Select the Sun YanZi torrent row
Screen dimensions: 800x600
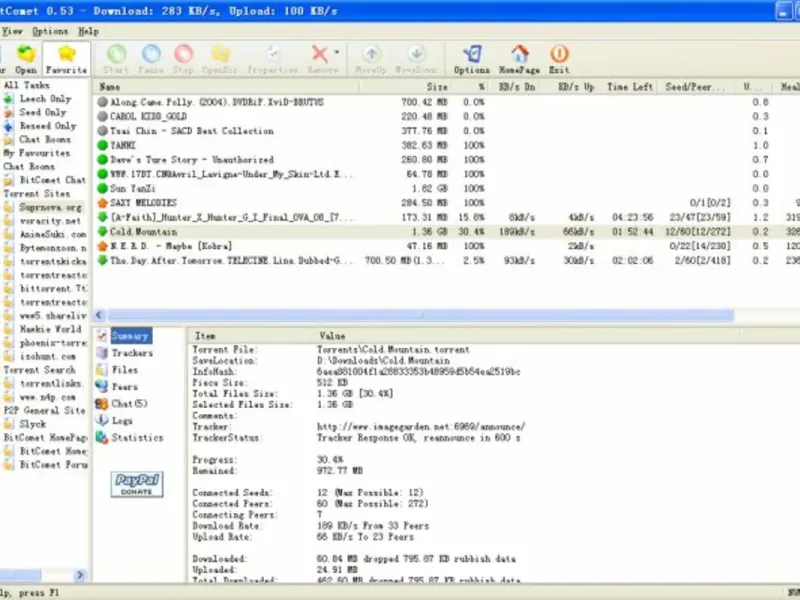pos(446,188)
